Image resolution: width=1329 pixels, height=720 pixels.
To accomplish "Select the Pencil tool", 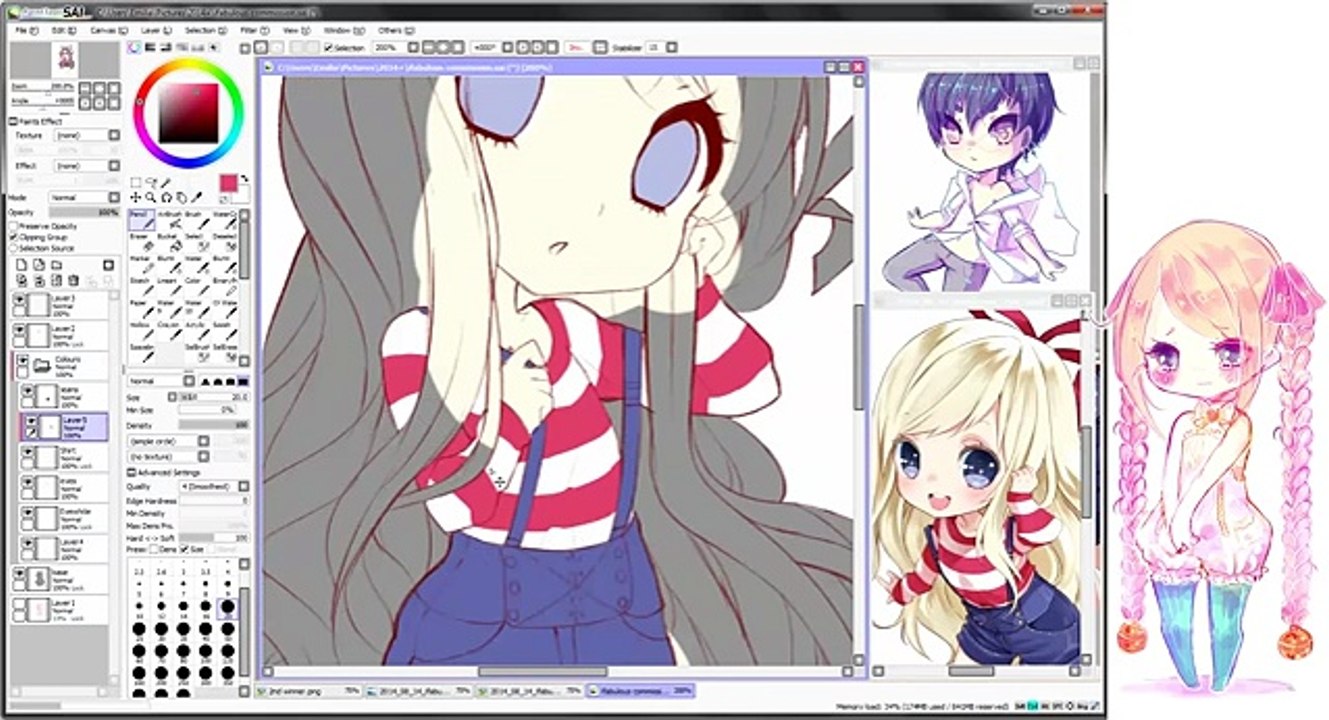I will tap(140, 220).
